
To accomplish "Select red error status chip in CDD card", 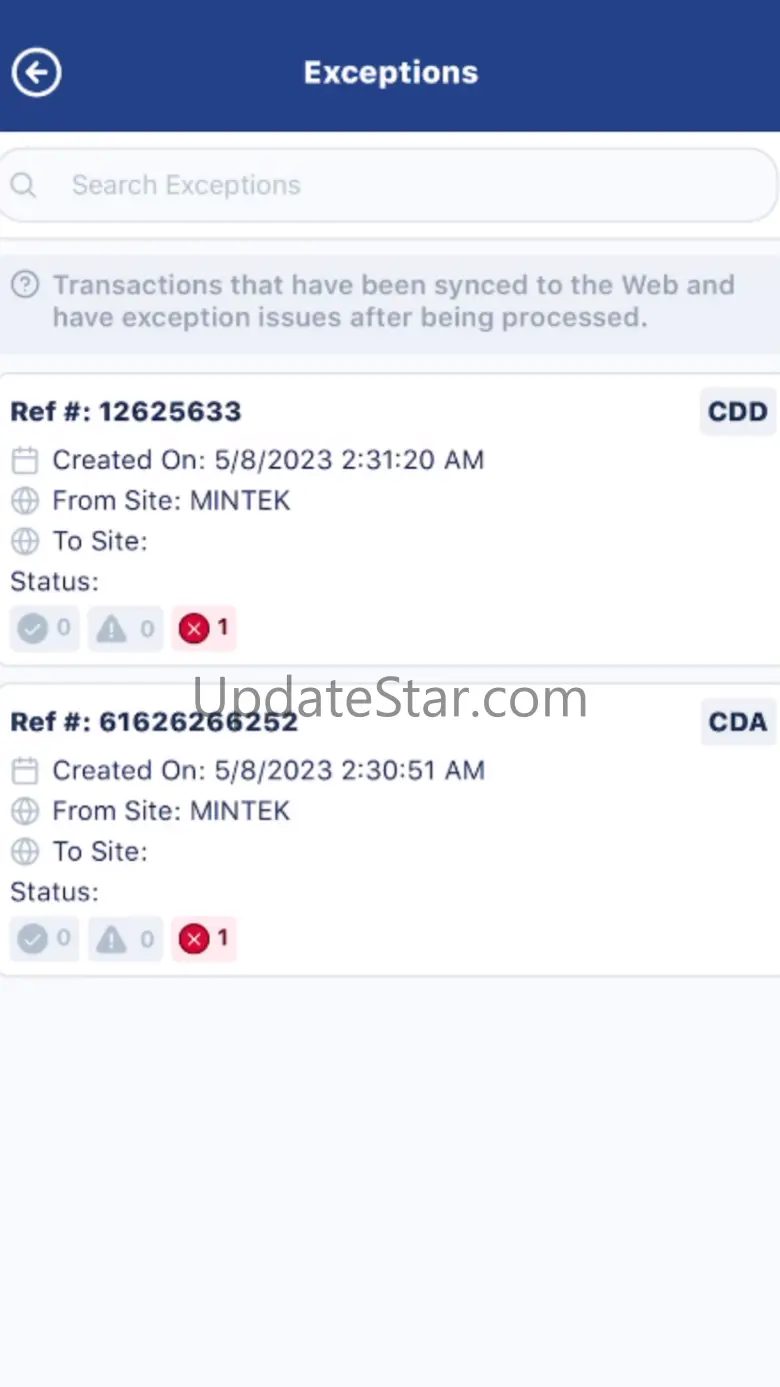I will [x=204, y=628].
